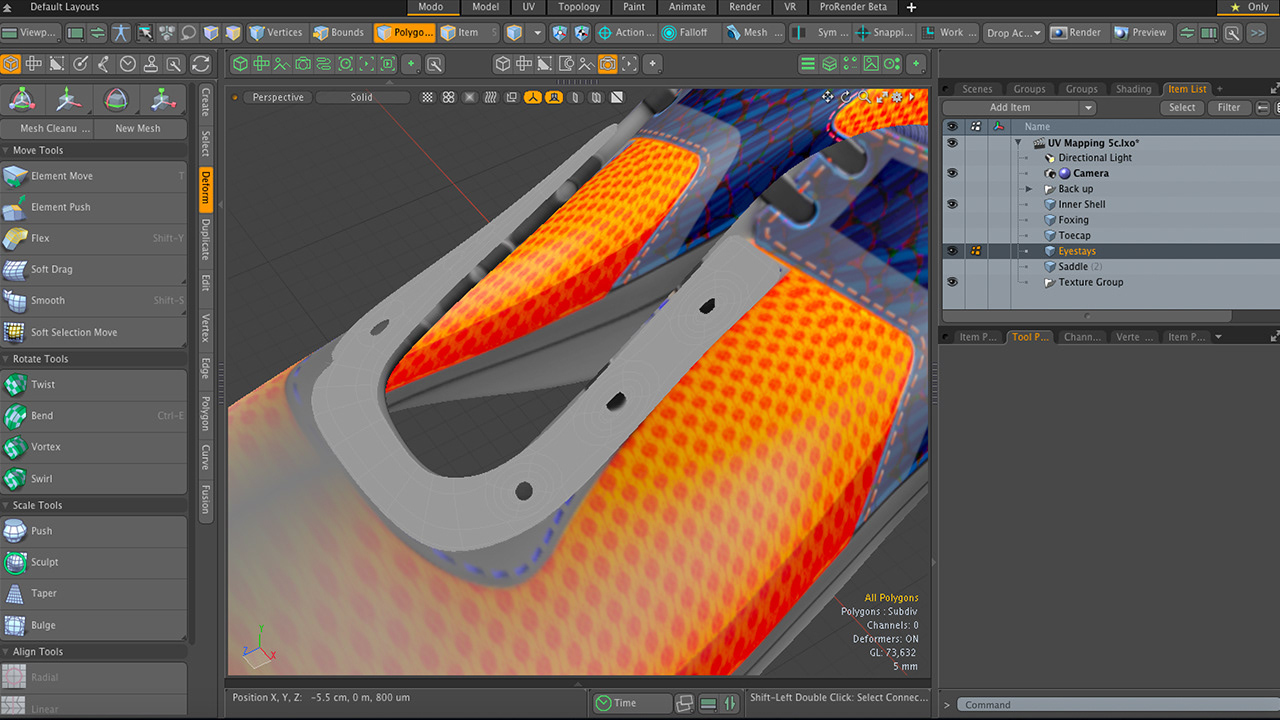Image resolution: width=1280 pixels, height=720 pixels.
Task: Switch to the Topology layout tab
Action: [579, 7]
